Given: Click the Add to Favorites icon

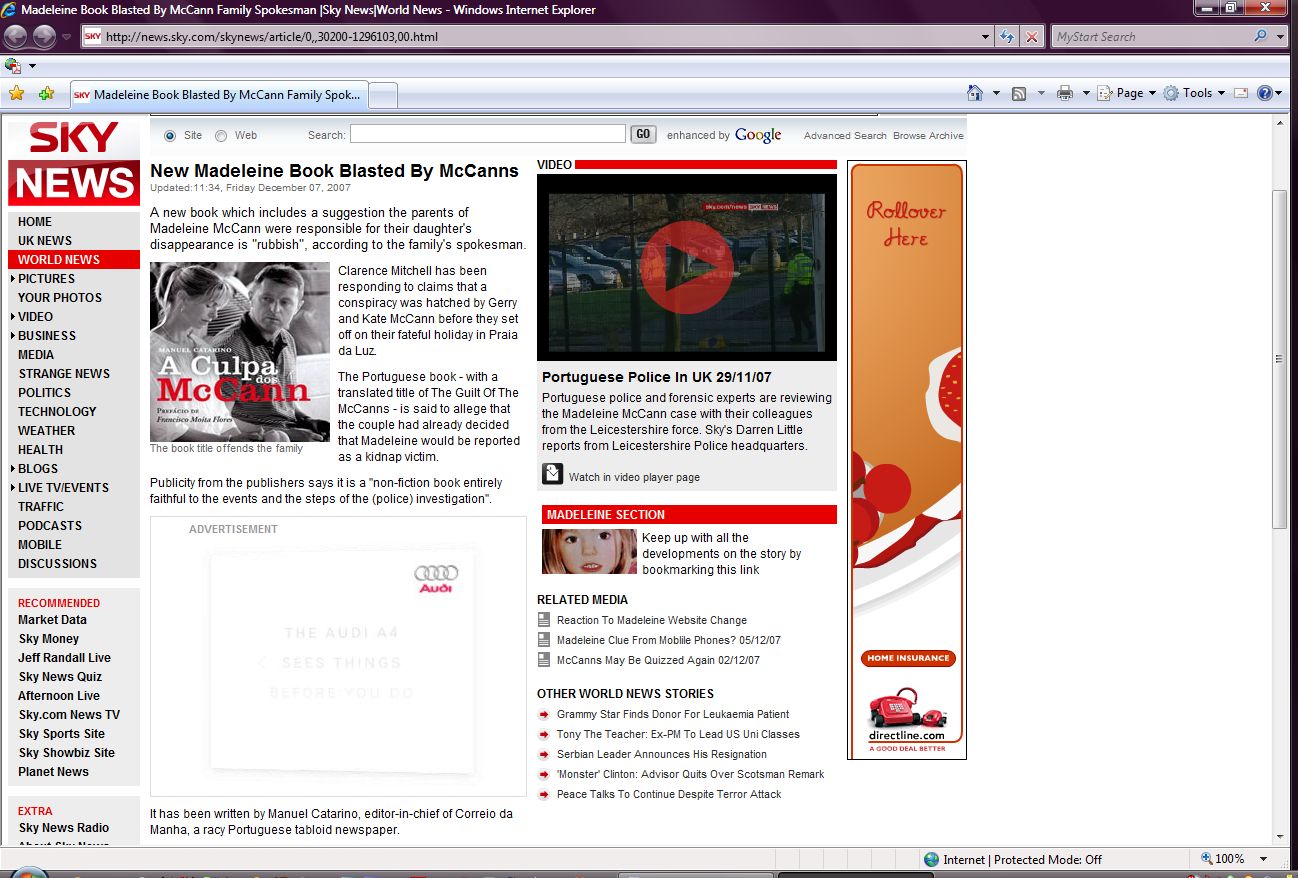Looking at the screenshot, I should [x=46, y=94].
